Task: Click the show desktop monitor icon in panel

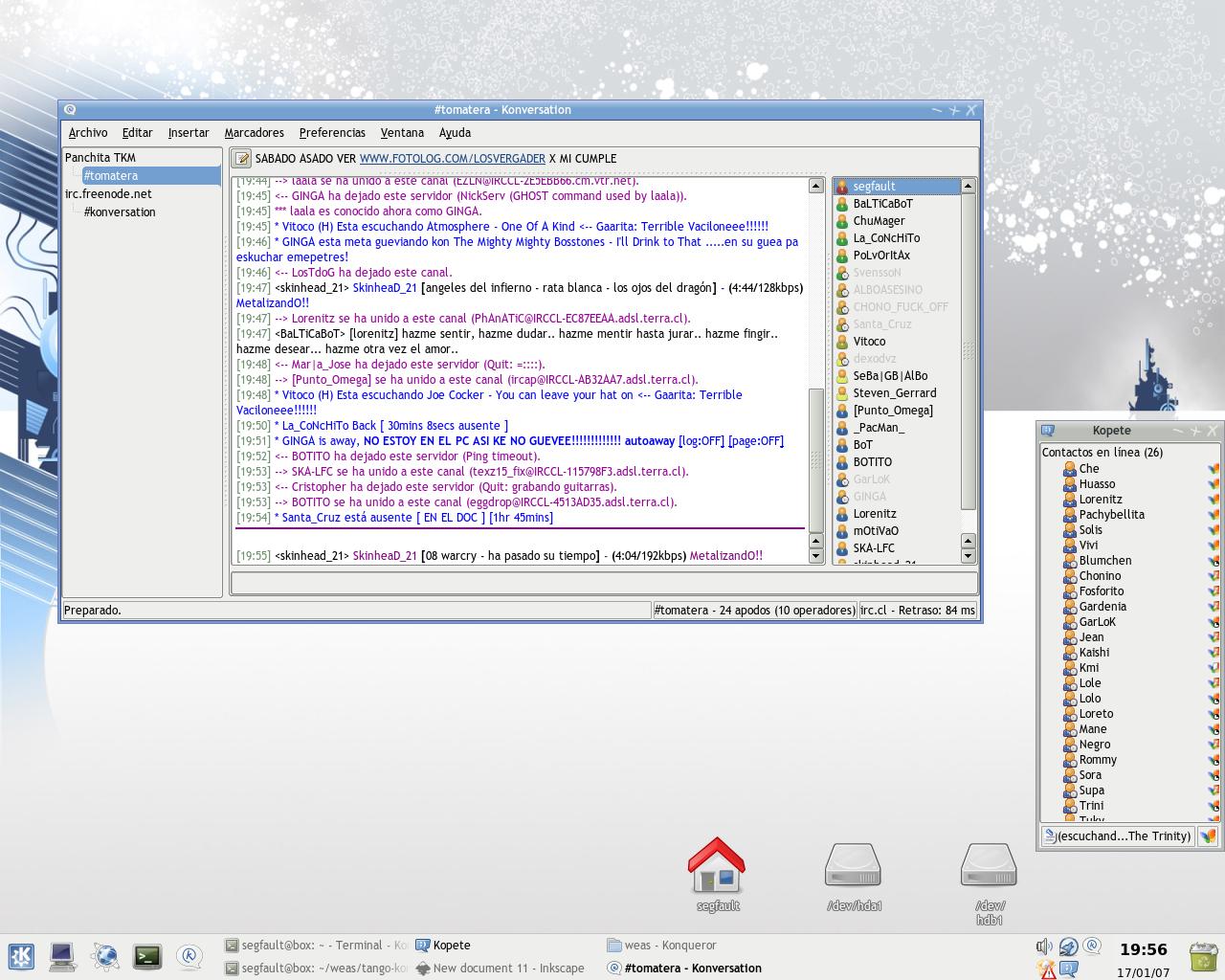Action: pyautogui.click(x=63, y=956)
